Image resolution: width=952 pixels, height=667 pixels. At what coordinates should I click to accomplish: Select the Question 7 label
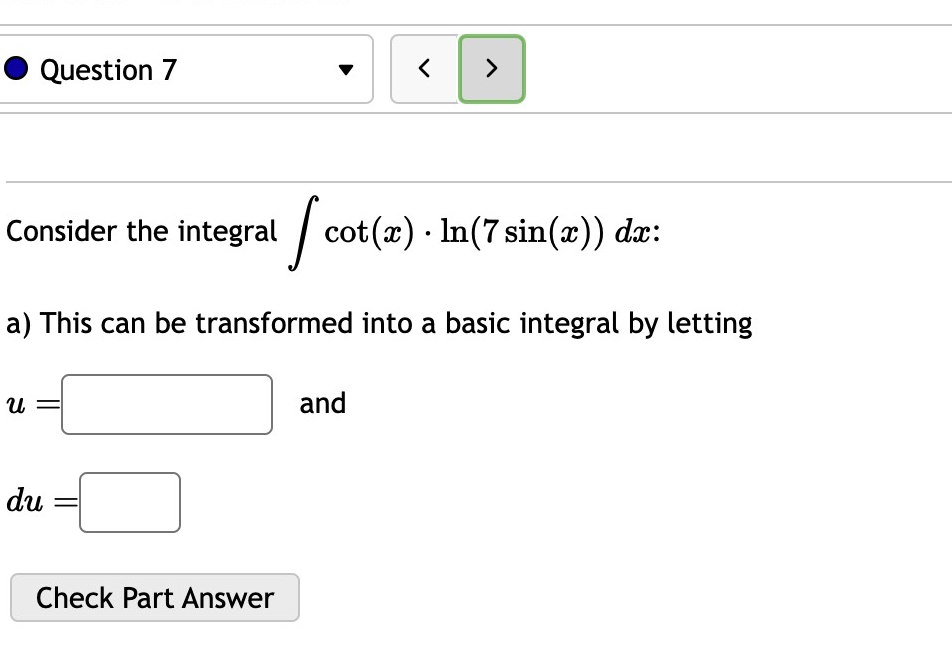[107, 69]
